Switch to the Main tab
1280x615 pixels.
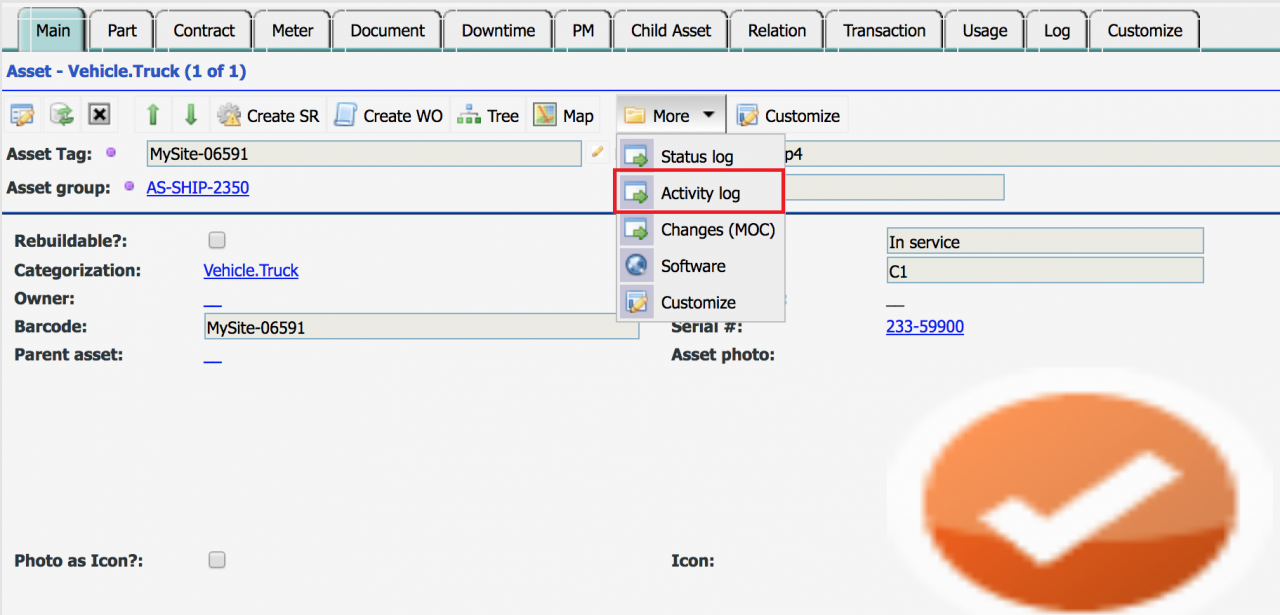pyautogui.click(x=51, y=30)
